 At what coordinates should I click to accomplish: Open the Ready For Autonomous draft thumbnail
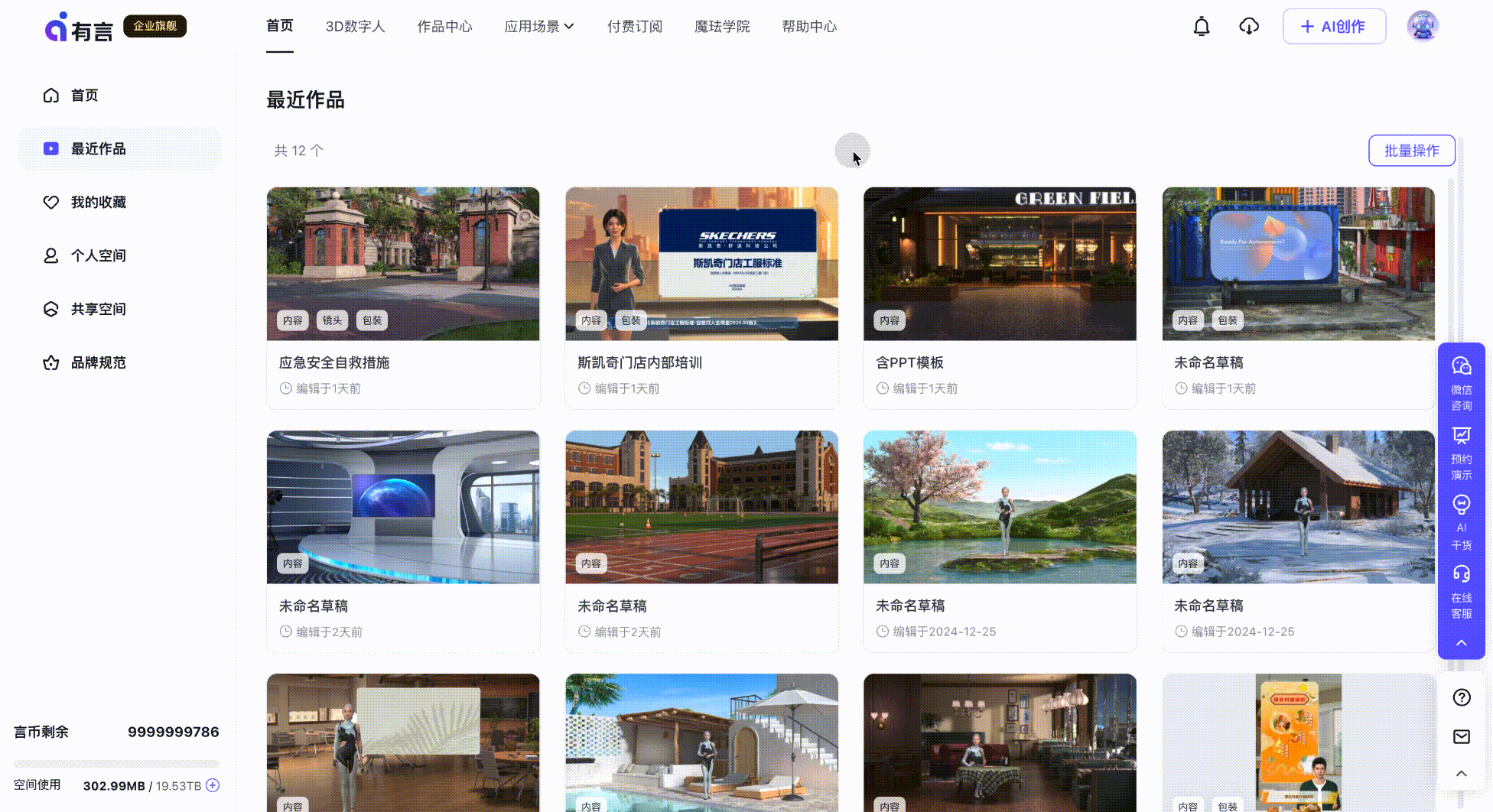pos(1299,264)
